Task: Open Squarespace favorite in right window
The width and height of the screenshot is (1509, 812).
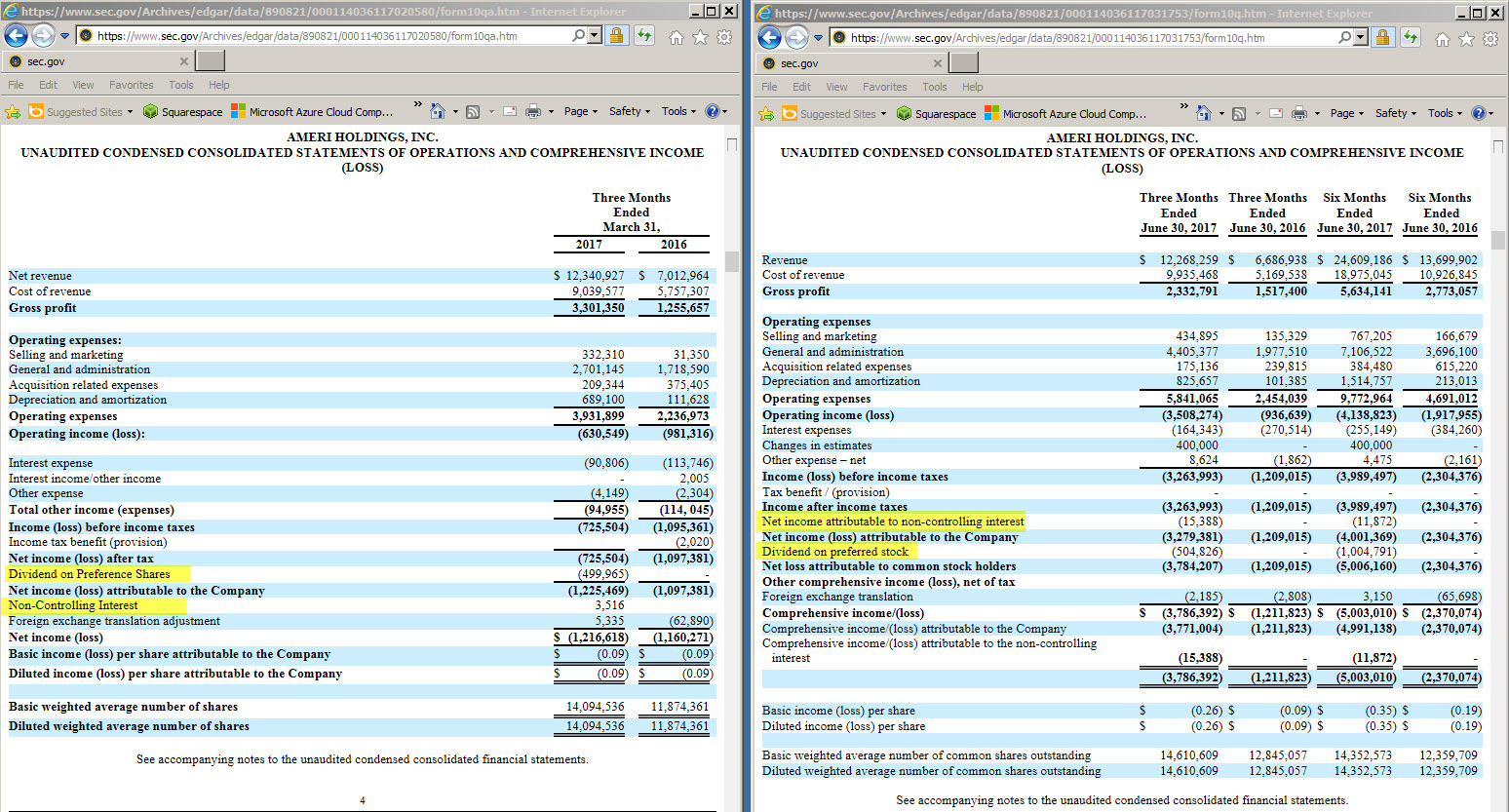Action: (936, 114)
